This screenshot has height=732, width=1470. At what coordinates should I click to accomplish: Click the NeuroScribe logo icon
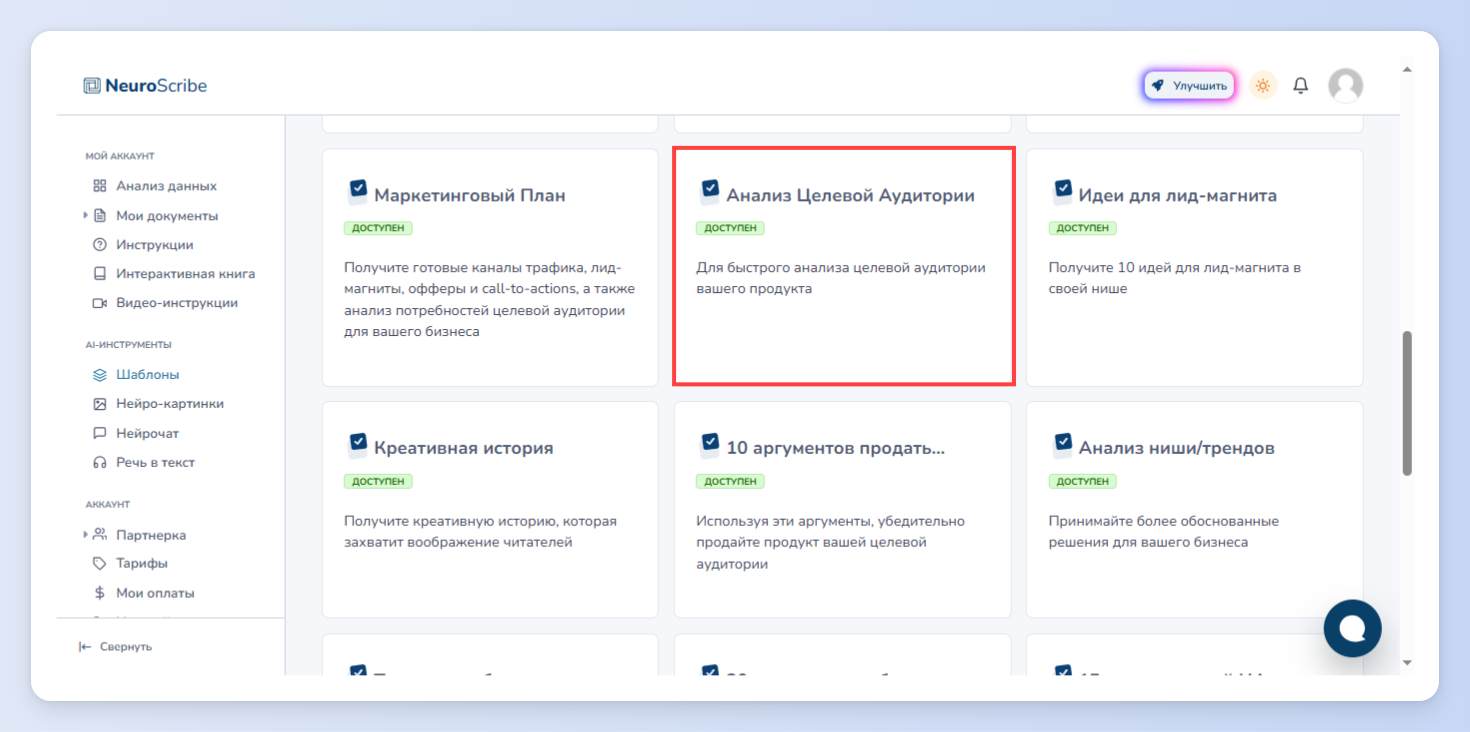[92, 86]
